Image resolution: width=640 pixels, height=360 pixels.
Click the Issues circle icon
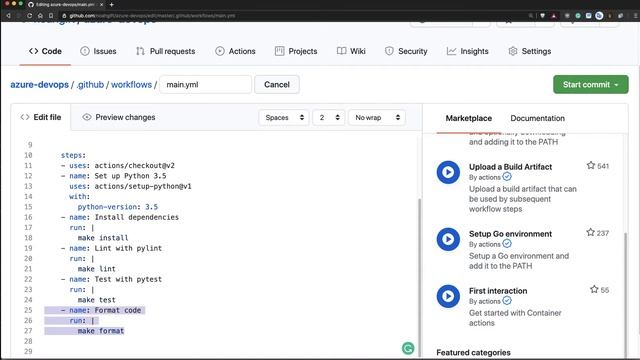pyautogui.click(x=85, y=51)
